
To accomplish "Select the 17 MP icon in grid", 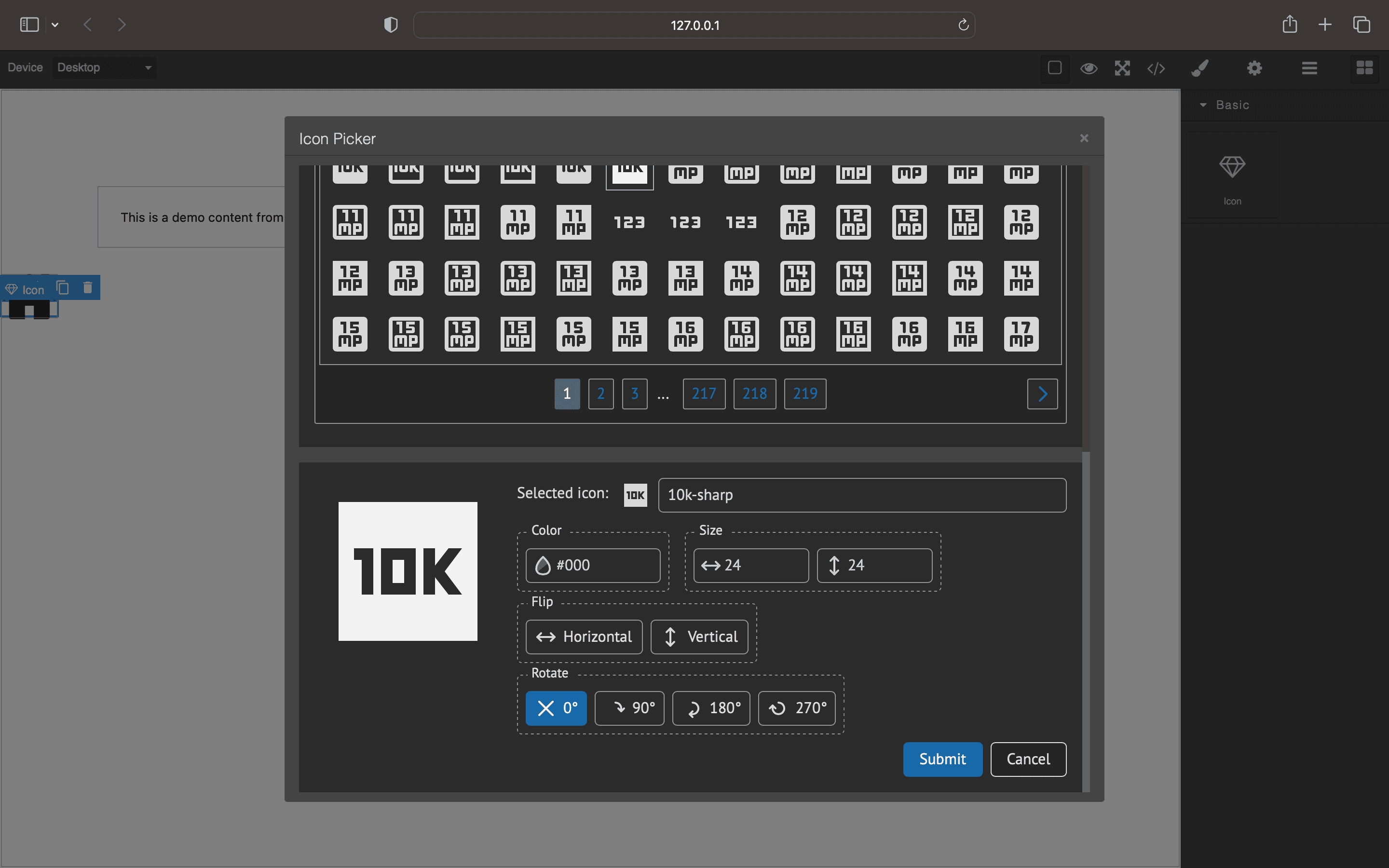I will click(1021, 334).
